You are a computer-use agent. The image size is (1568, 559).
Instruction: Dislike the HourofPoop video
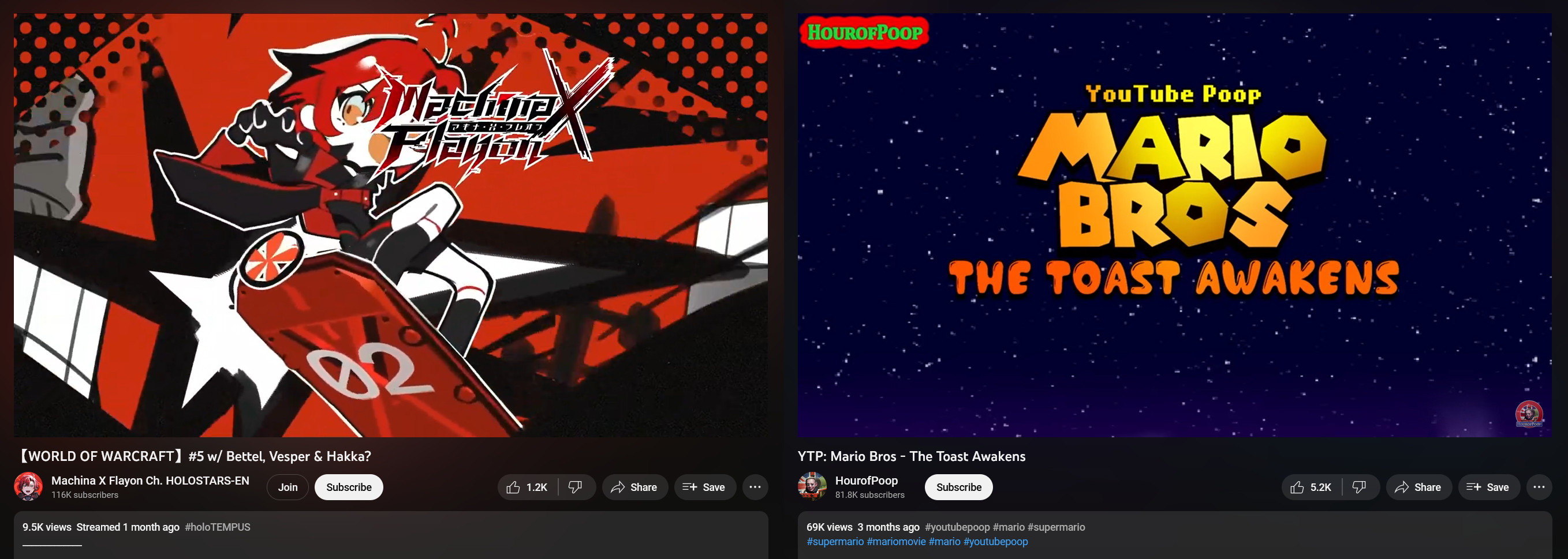tap(1360, 487)
